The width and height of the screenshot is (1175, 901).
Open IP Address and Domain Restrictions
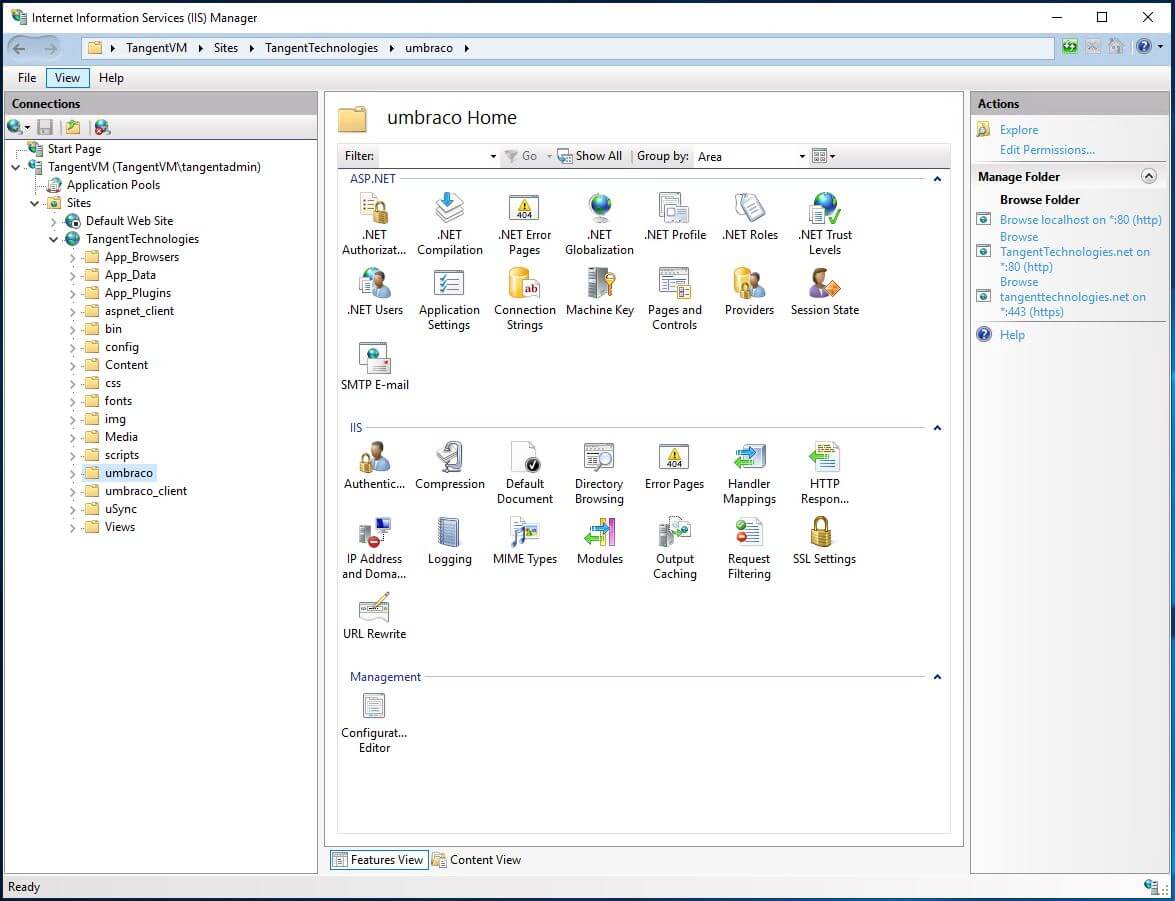(374, 548)
